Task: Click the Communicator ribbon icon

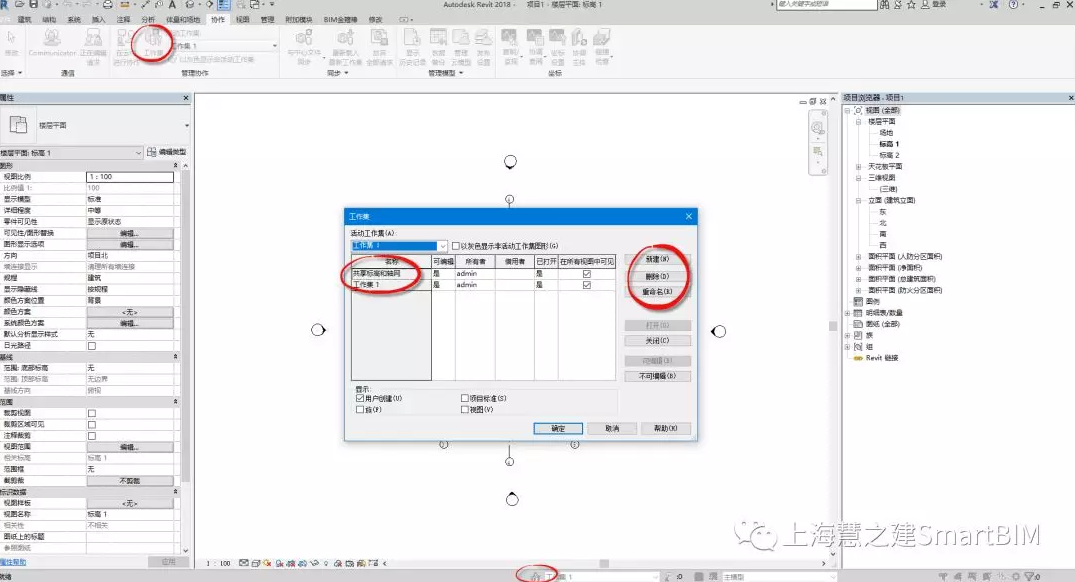Action: pyautogui.click(x=52, y=38)
